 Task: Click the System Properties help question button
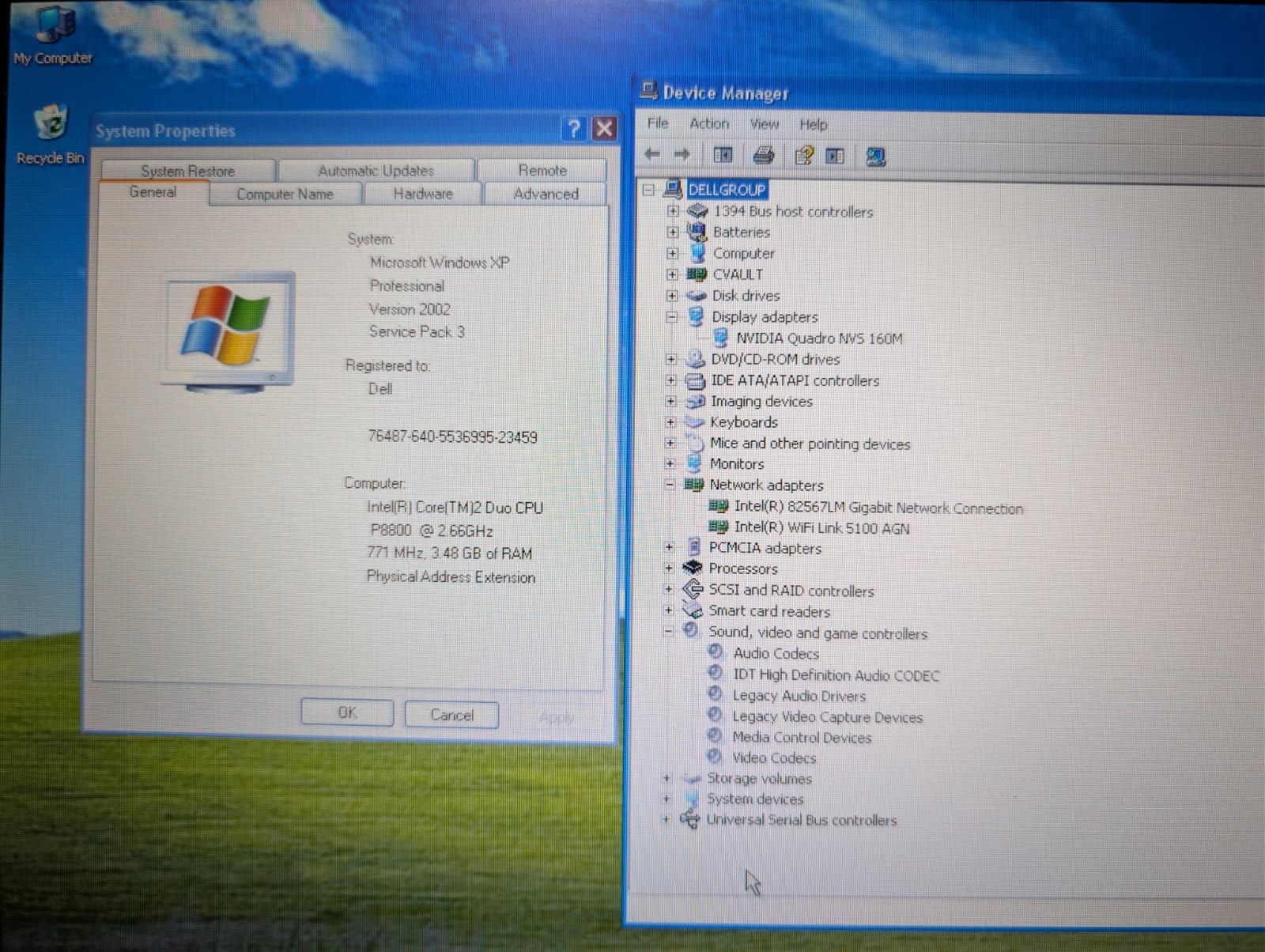coord(575,129)
